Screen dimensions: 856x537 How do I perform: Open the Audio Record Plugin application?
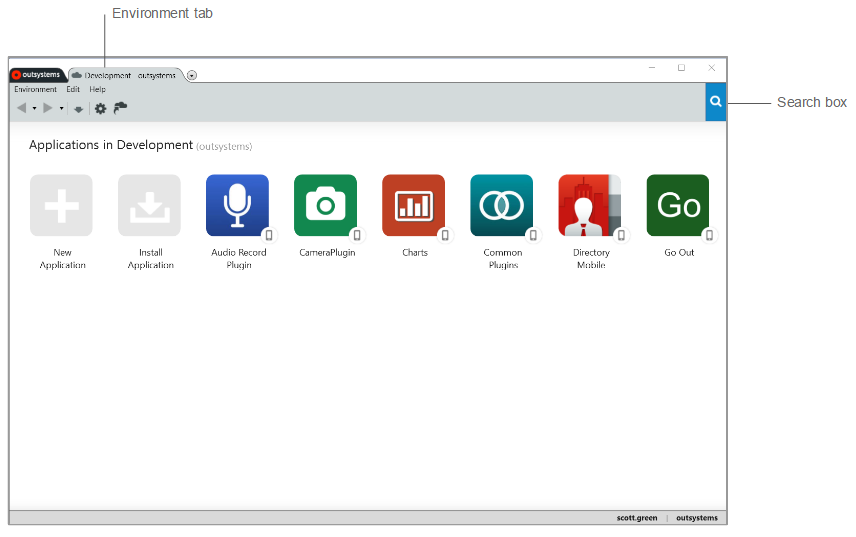click(237, 205)
